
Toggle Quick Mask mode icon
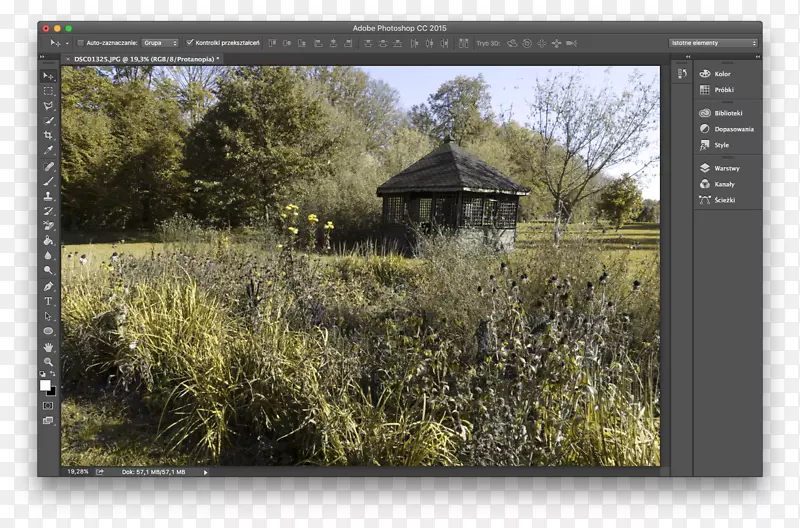point(48,405)
